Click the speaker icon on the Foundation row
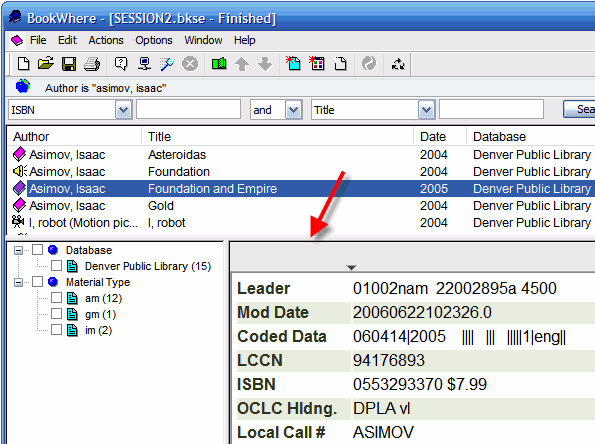595x444 pixels. [x=20, y=171]
